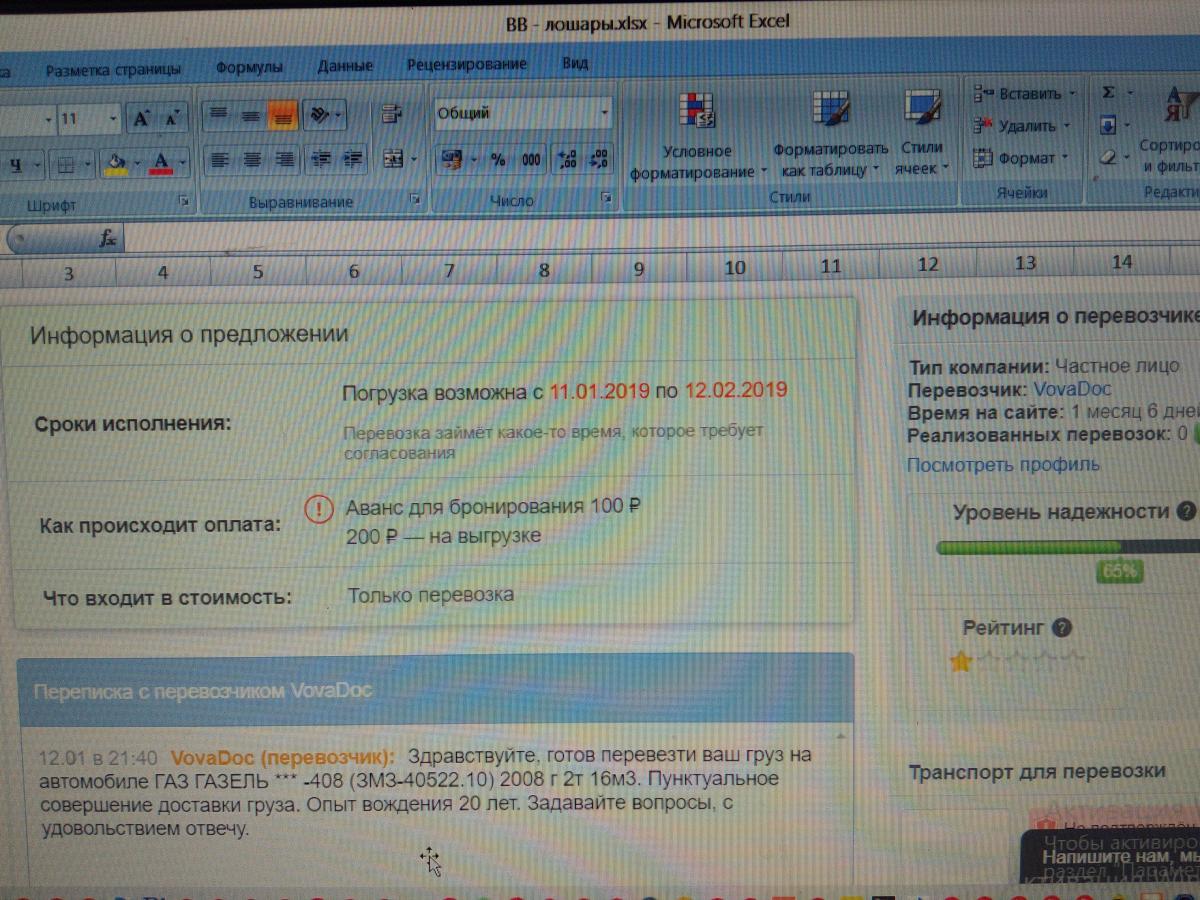Screen dimensions: 1200x900
Task: Select column header 12
Action: pyautogui.click(x=928, y=264)
